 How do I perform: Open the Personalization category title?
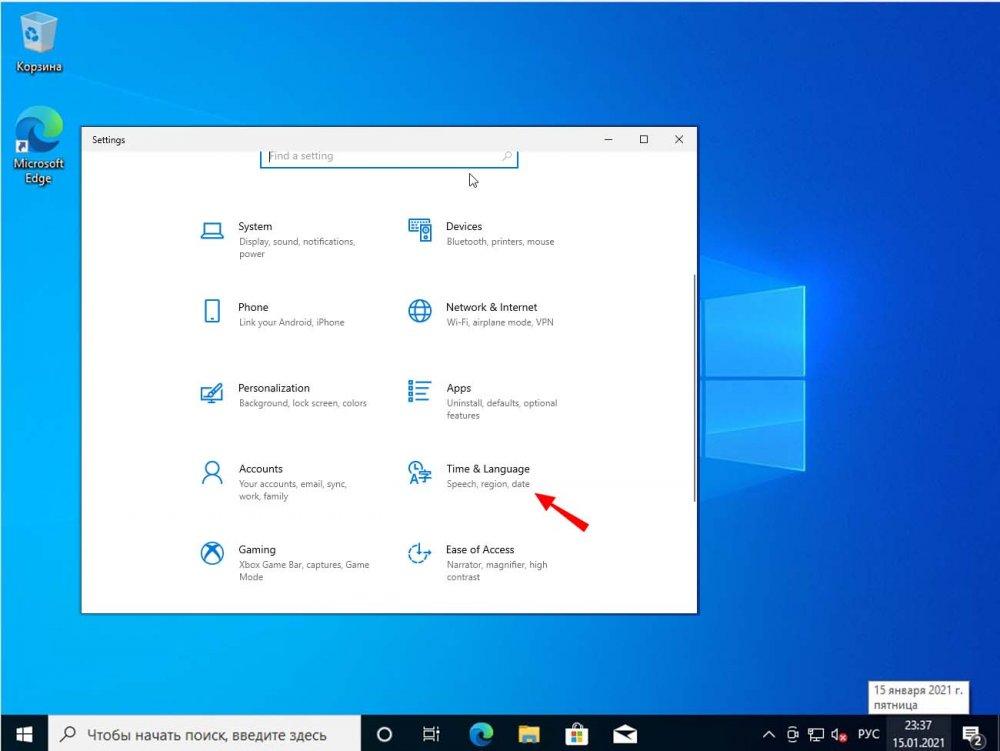point(274,388)
